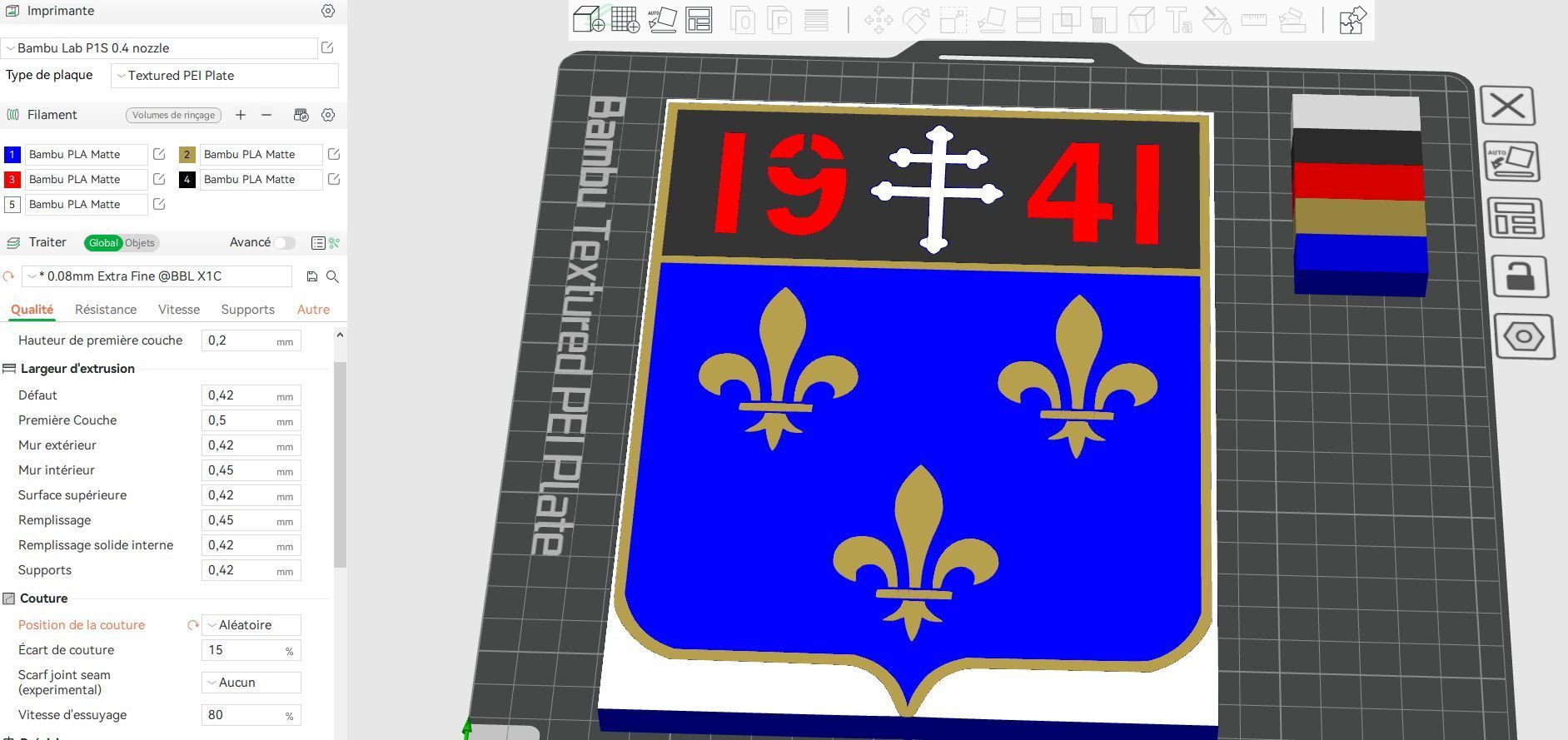
Task: Select the Scale tool icon
Action: click(x=953, y=20)
